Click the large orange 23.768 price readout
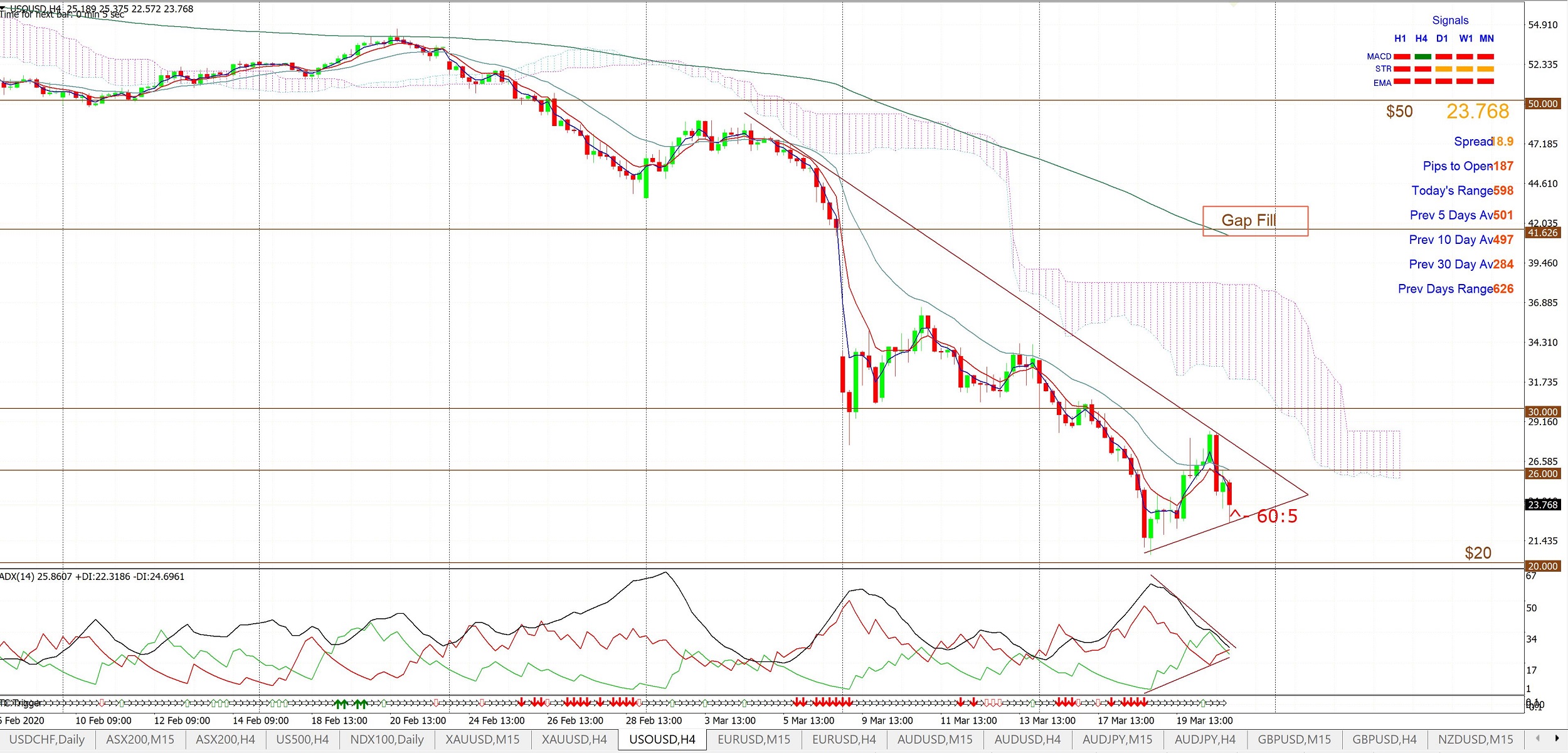The image size is (1568, 753). pos(1478,112)
